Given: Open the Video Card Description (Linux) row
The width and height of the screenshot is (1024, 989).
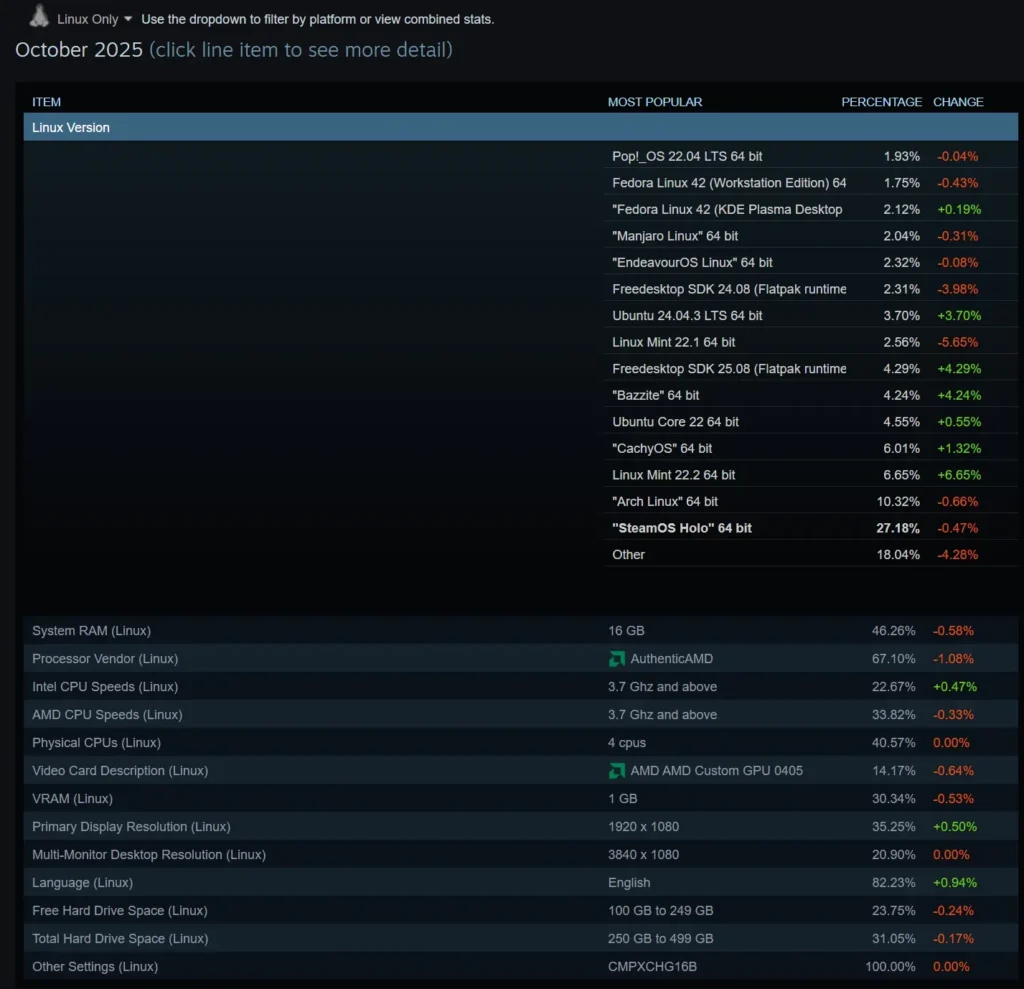Looking at the screenshot, I should tap(119, 771).
